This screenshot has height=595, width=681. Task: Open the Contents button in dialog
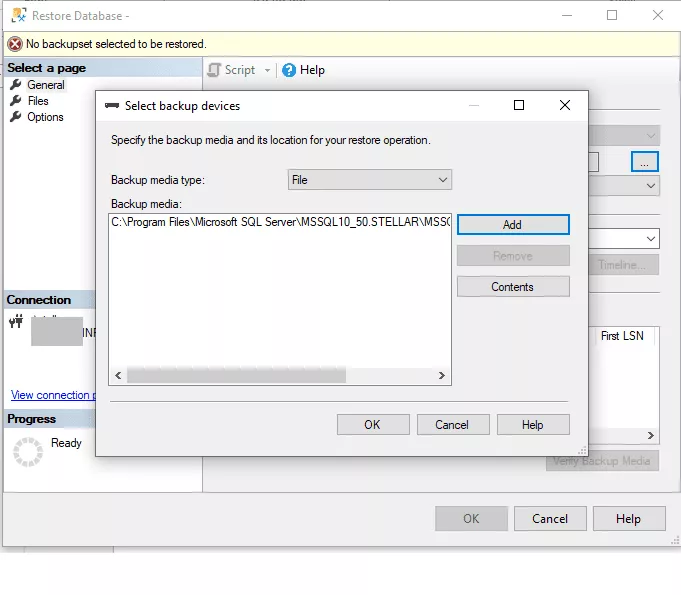[512, 287]
